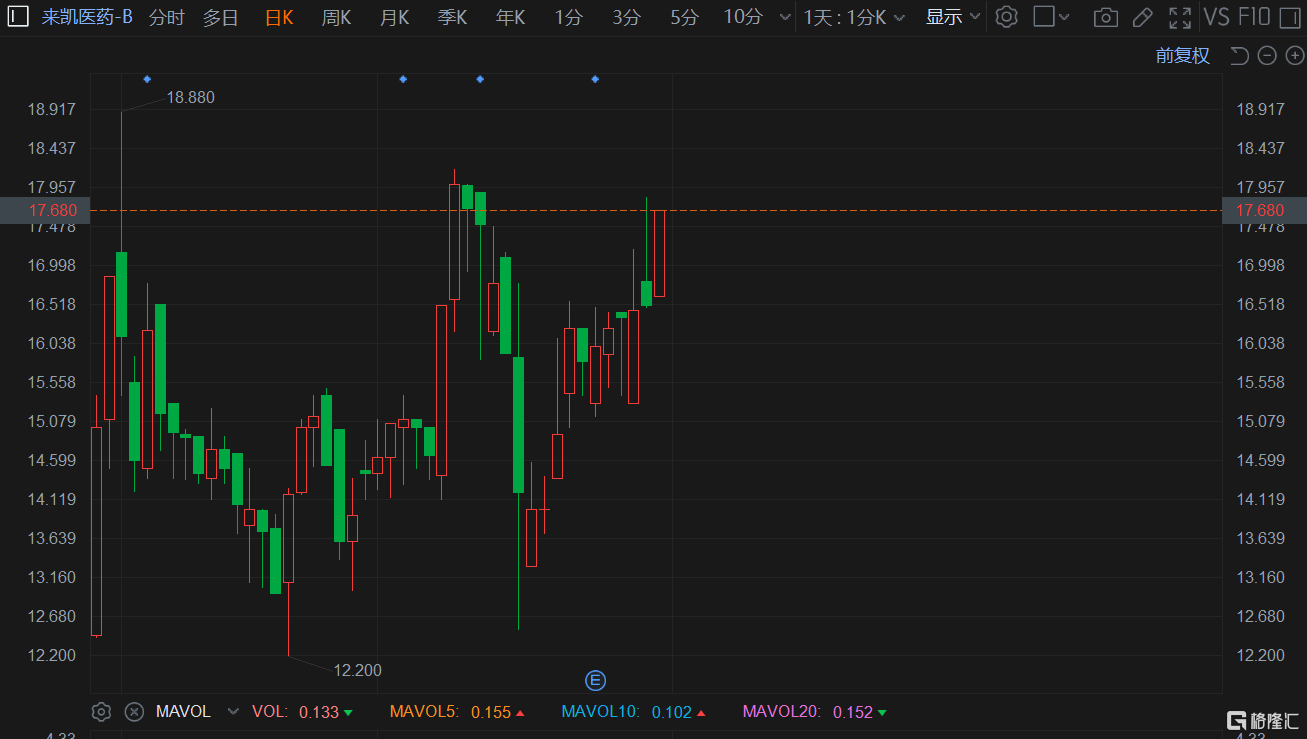Open chart settings gear in top toolbar
The width and height of the screenshot is (1307, 739).
[1007, 17]
